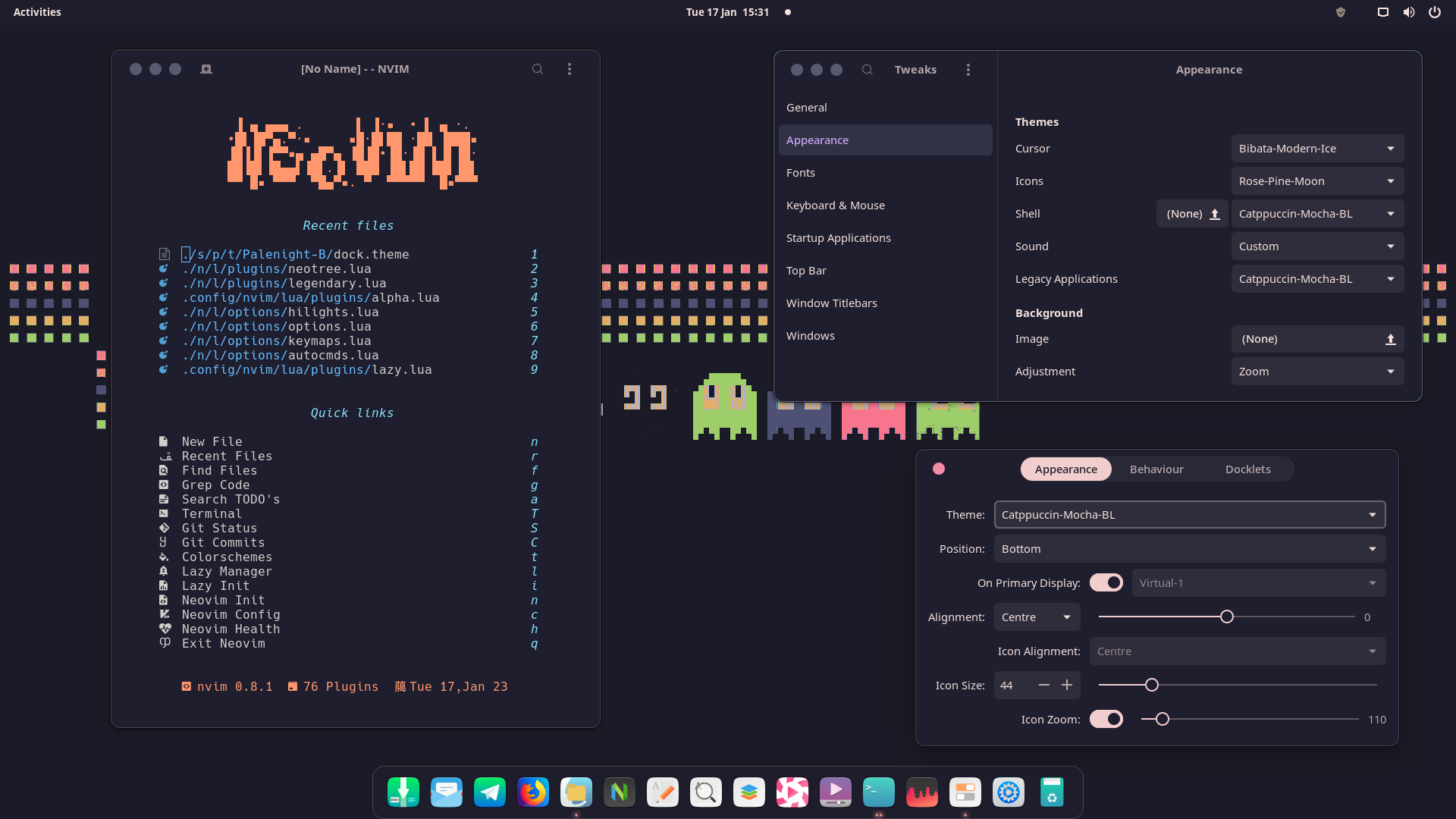The width and height of the screenshot is (1456, 819).
Task: Click Colorschemes quick link in Neovim
Action: [227, 557]
